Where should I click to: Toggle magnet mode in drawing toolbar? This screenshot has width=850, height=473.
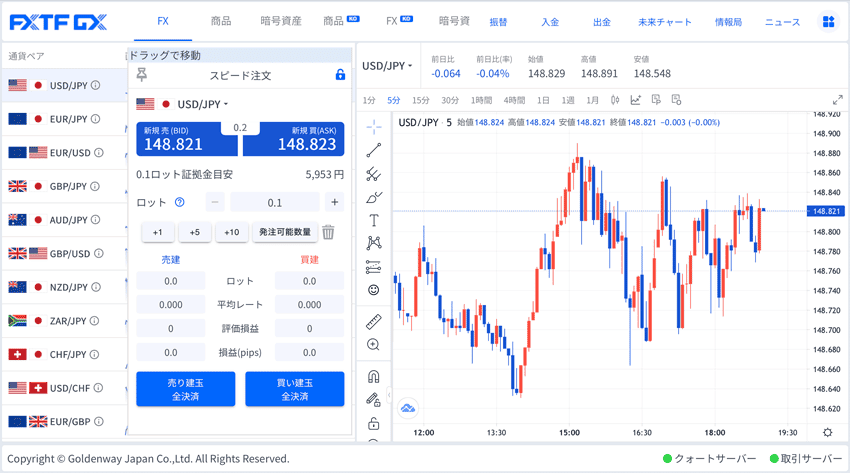(x=374, y=377)
